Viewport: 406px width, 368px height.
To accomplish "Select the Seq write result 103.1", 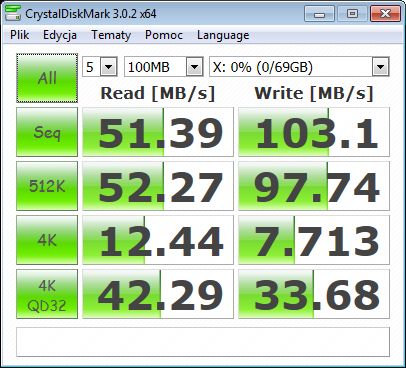I will point(314,132).
